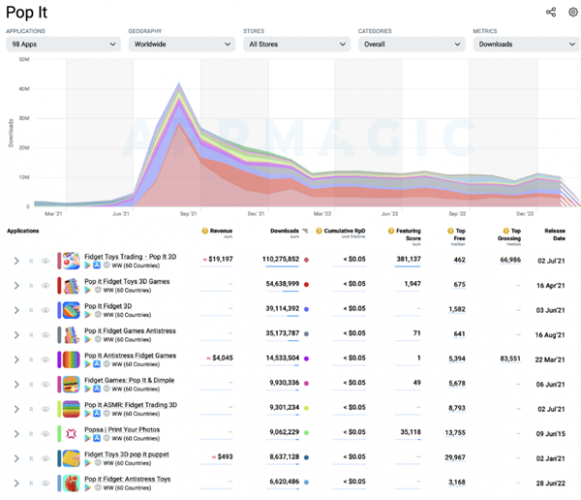This screenshot has height=500, width=581.
Task: Click the Pop it Fidget Games Antistress app icon
Action: 71,335
